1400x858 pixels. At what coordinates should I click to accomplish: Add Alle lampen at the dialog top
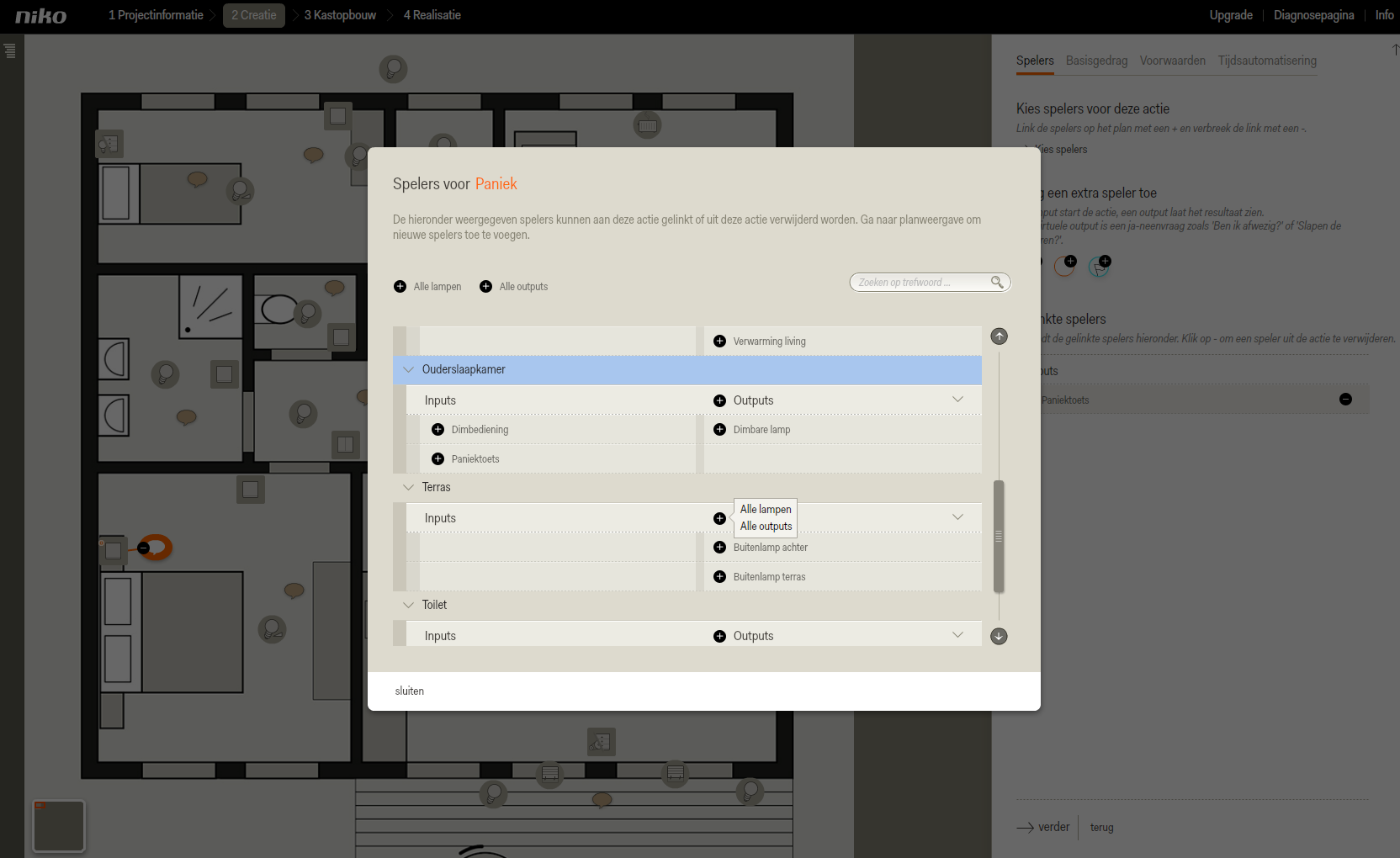[x=400, y=287]
